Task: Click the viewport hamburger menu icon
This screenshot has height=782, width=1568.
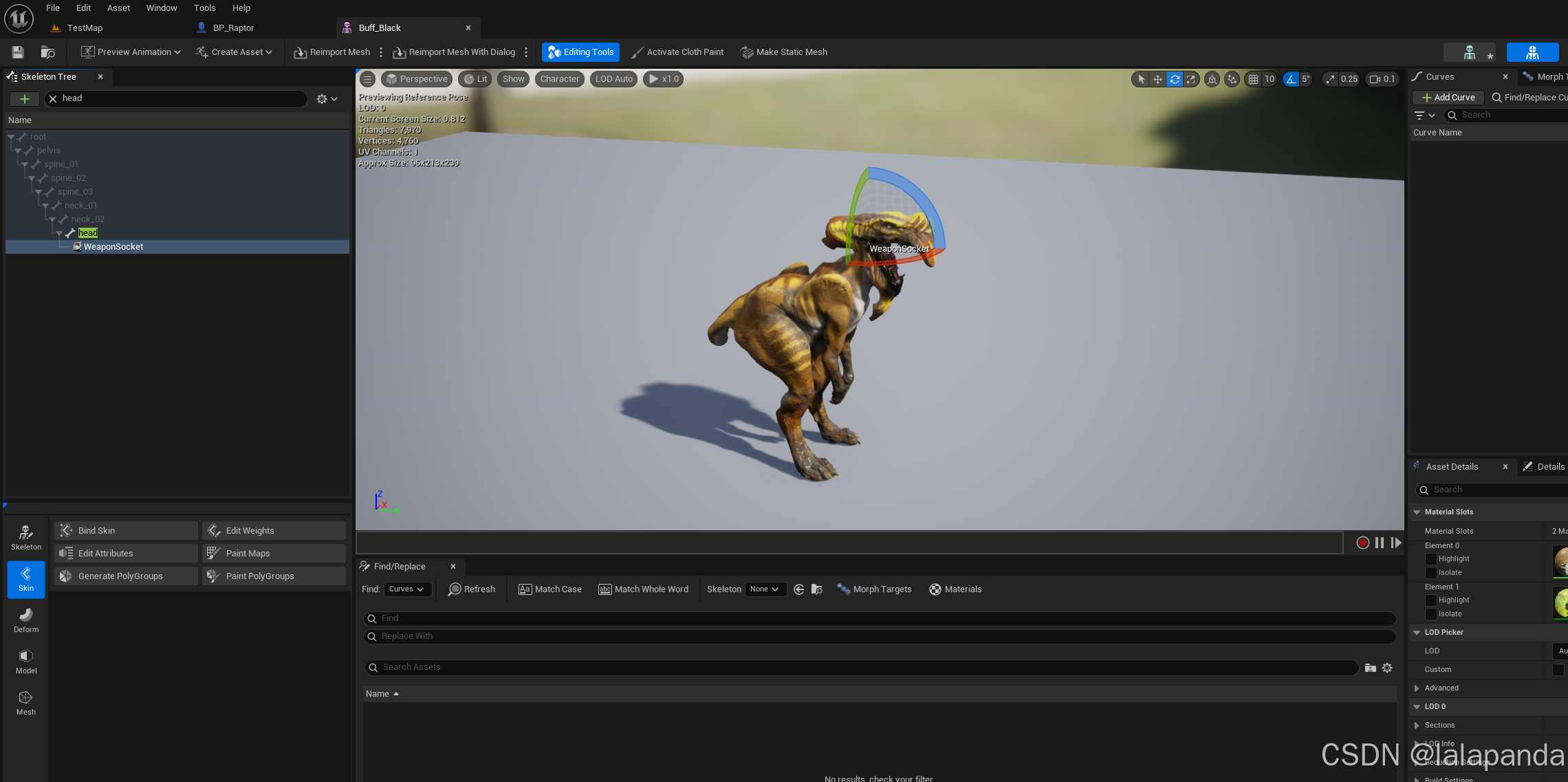Action: coord(368,79)
